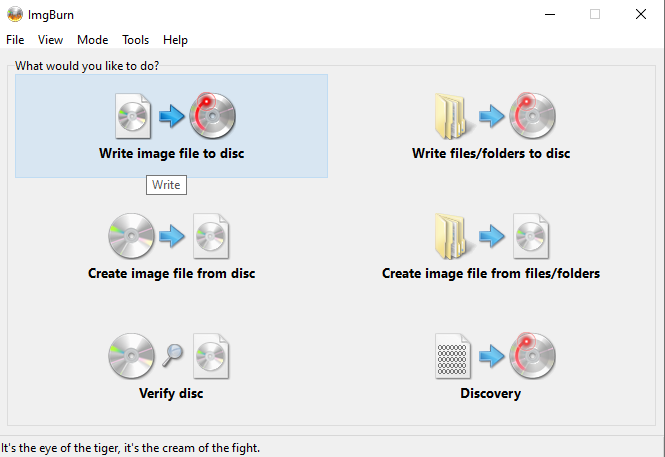Click the blue arrow in Write image file to disc
Viewport: 665px width, 457px height.
coord(172,116)
